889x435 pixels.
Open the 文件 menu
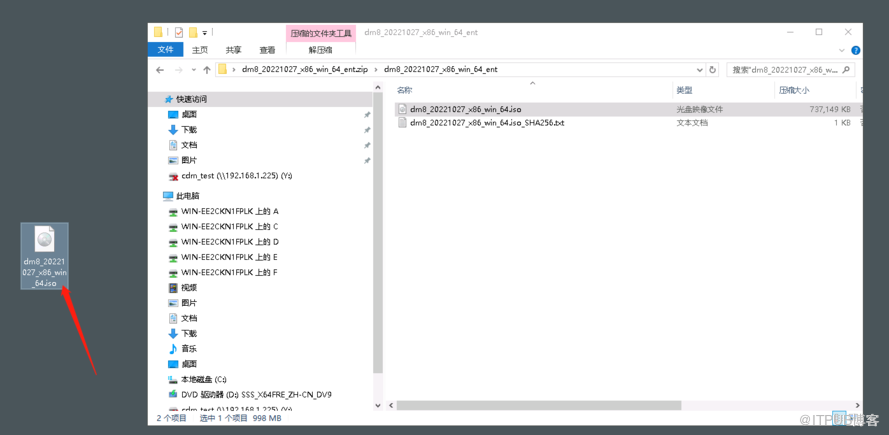click(165, 50)
